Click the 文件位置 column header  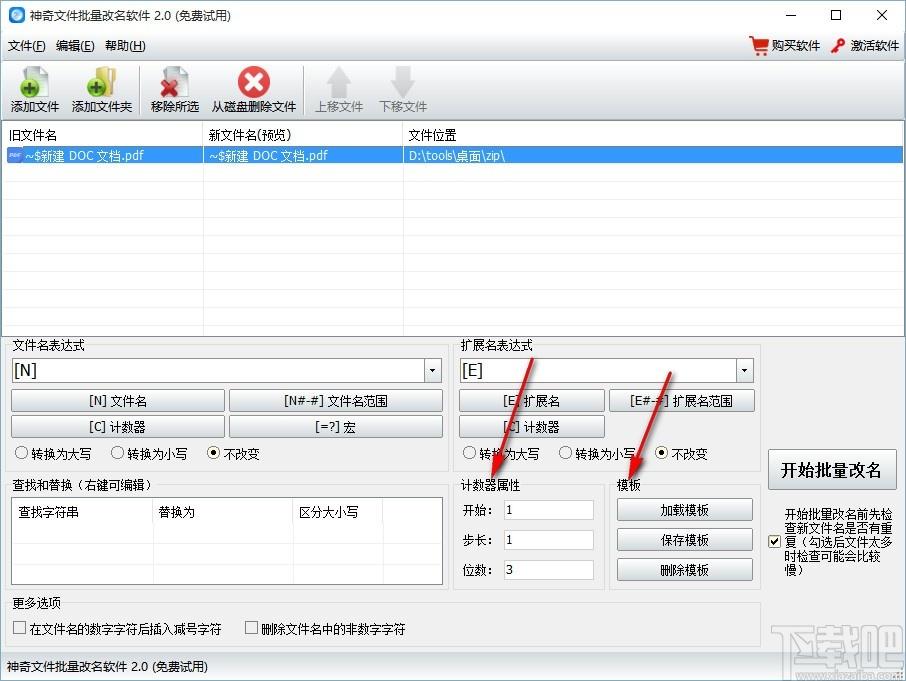tap(653, 135)
